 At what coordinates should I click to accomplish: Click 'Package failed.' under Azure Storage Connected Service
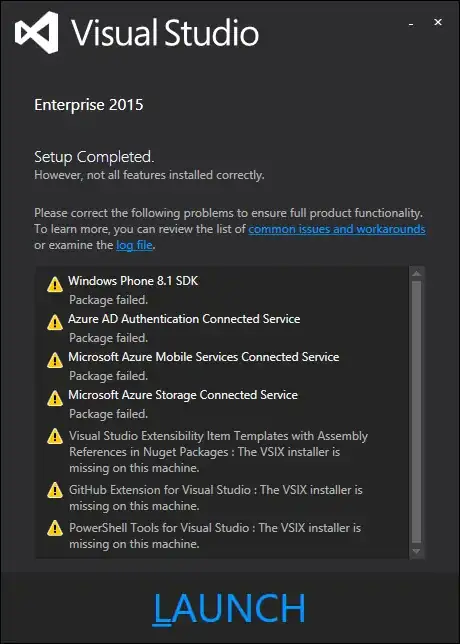(x=108, y=414)
